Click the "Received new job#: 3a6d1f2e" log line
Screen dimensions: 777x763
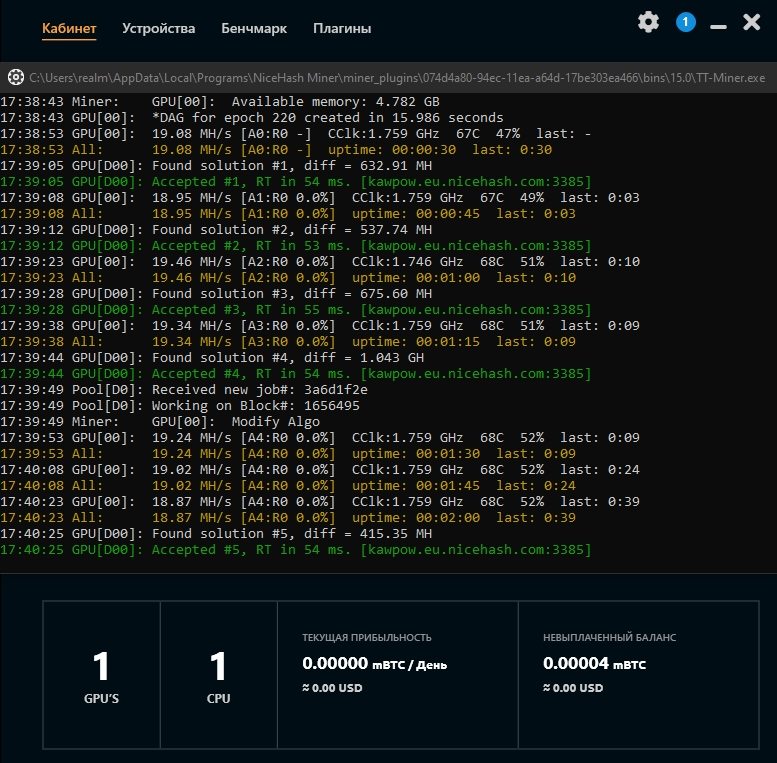click(x=184, y=390)
